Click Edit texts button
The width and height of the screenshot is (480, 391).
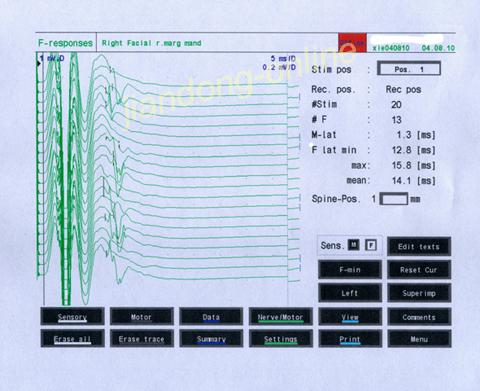coord(419,246)
